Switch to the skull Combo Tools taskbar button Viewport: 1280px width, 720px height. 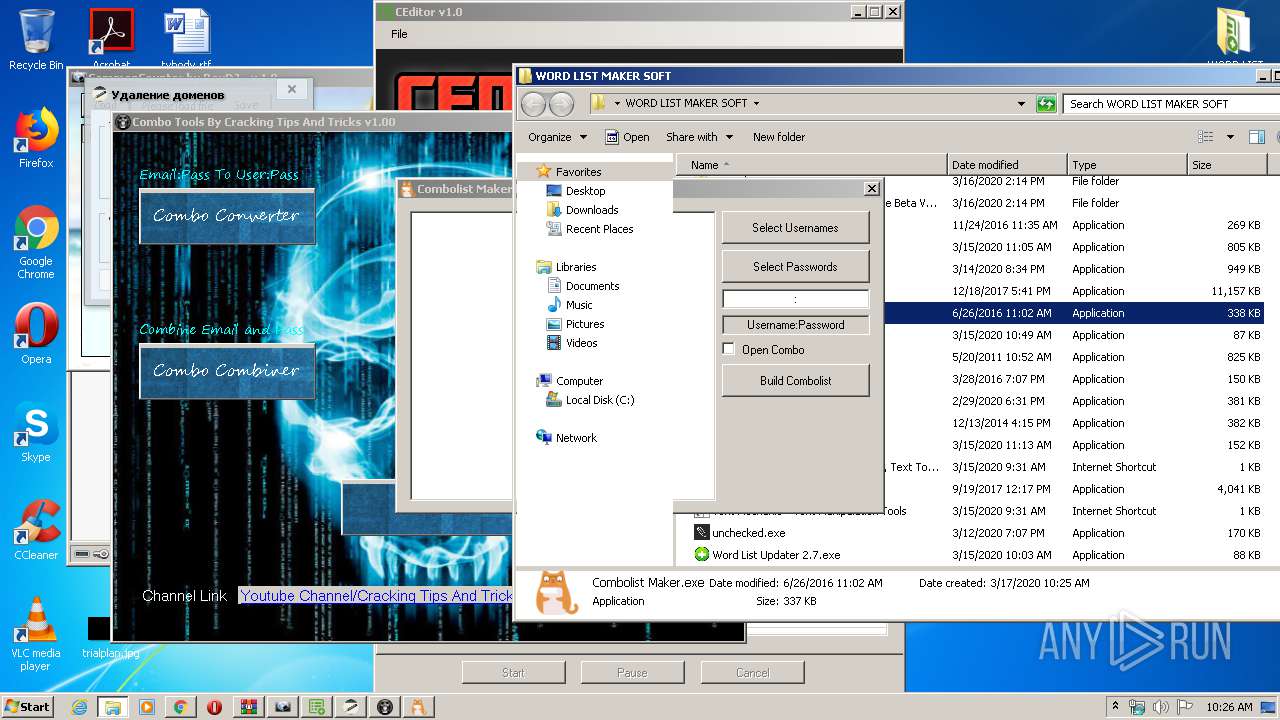coord(385,707)
